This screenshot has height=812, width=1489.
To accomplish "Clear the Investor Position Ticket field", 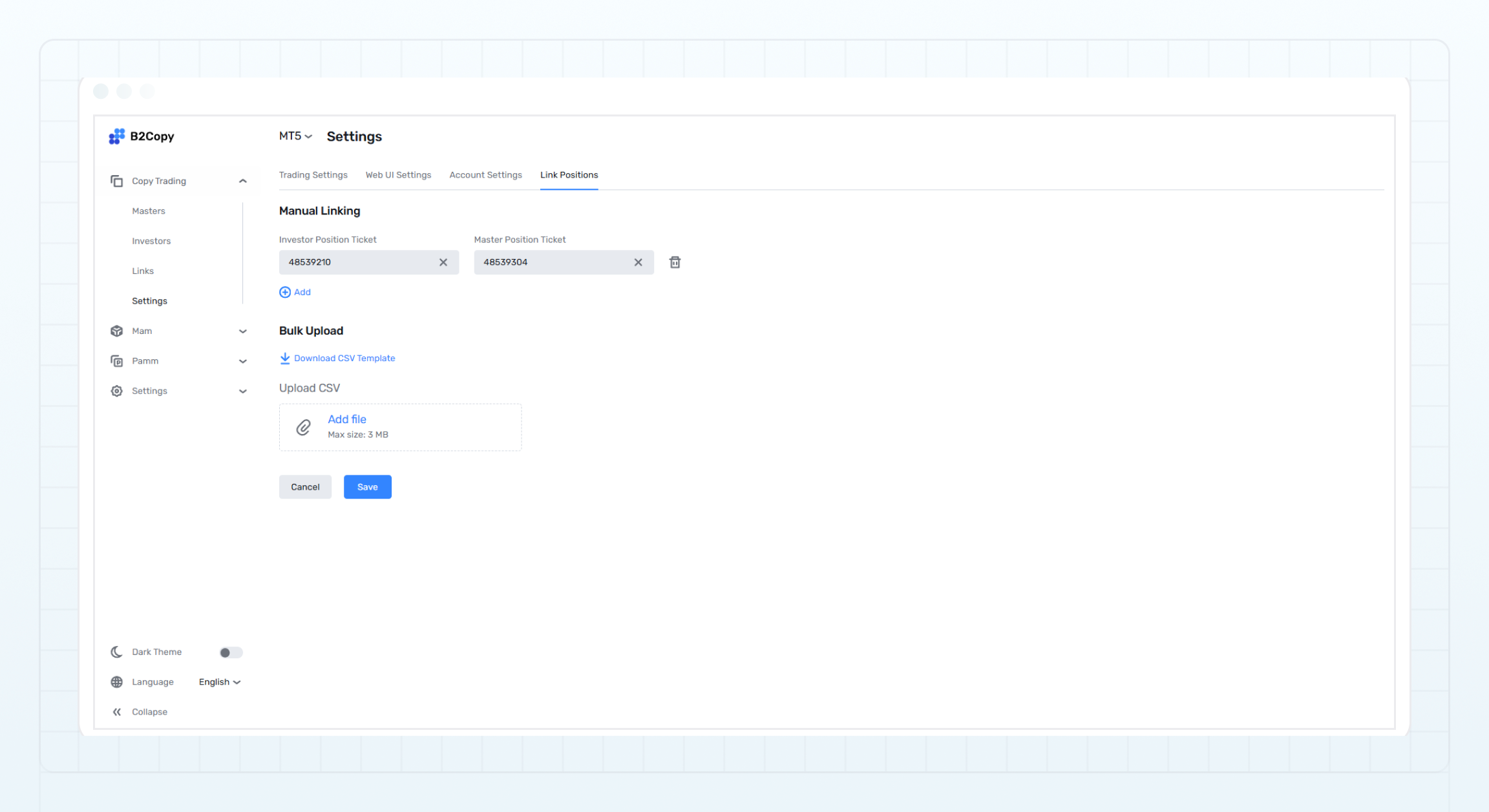I will click(x=443, y=262).
